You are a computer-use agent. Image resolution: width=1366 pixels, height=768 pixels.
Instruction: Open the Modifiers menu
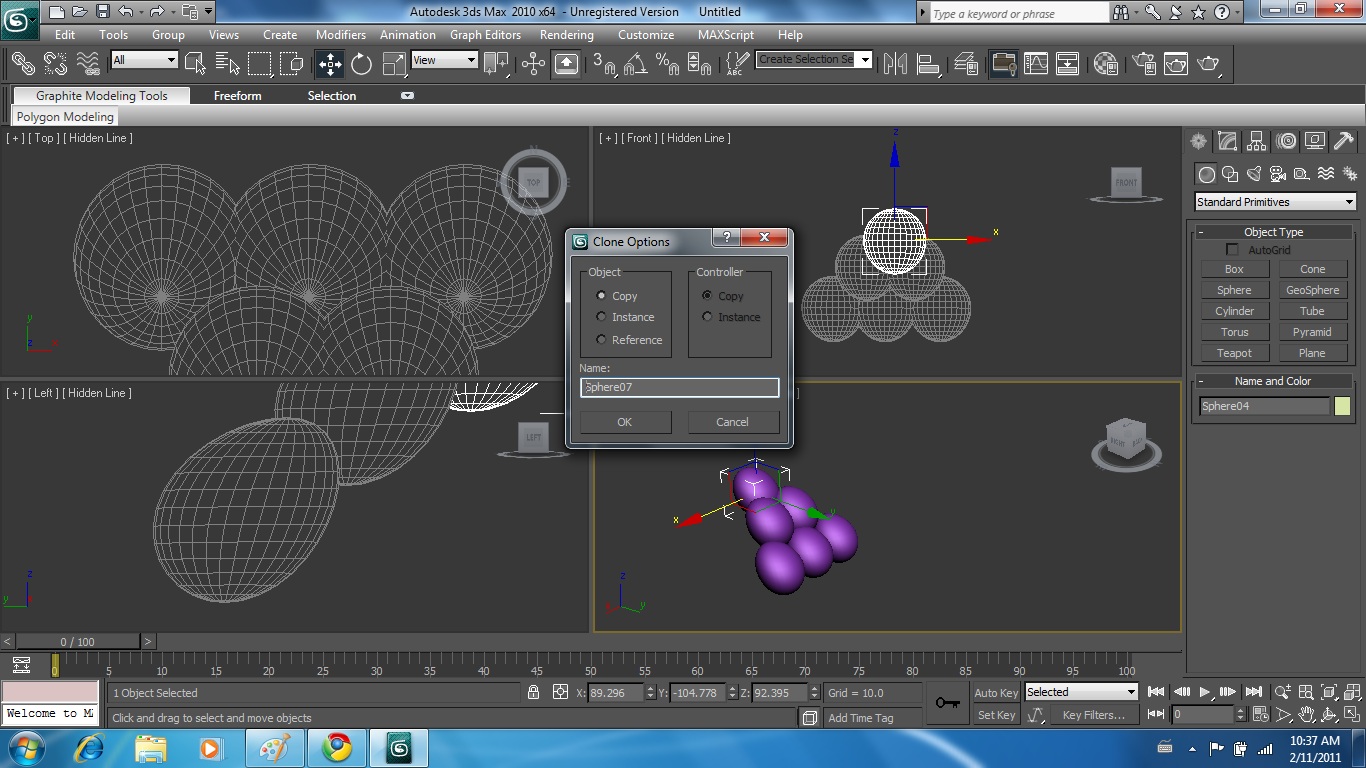(340, 34)
